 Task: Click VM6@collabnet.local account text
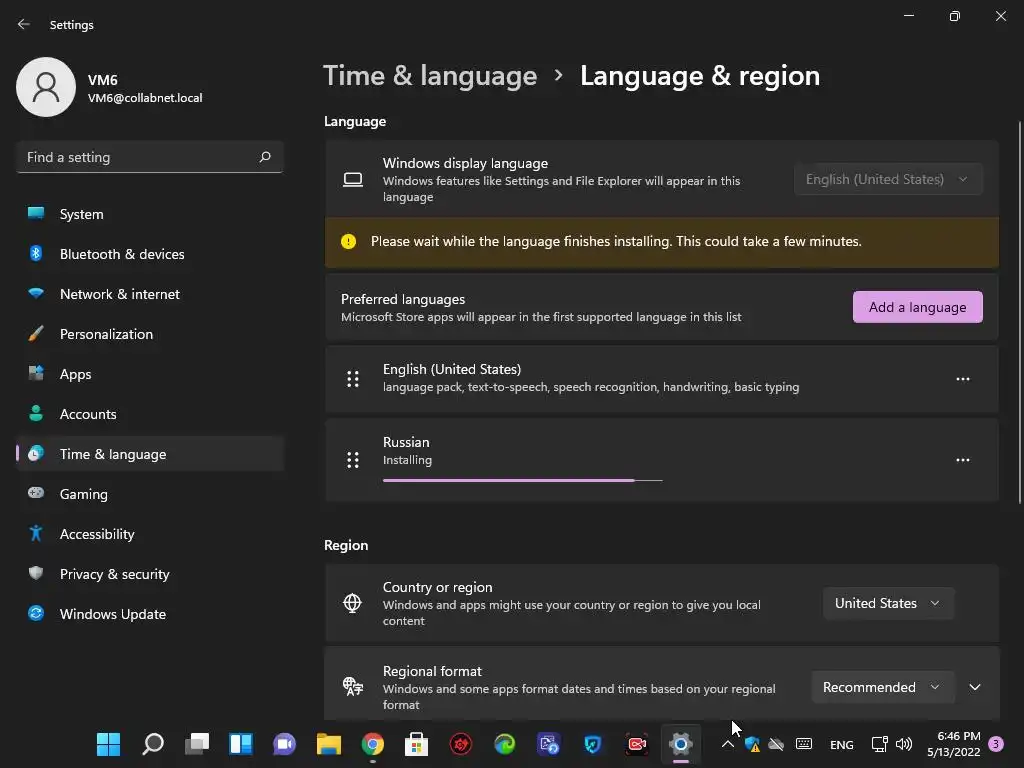pos(145,98)
